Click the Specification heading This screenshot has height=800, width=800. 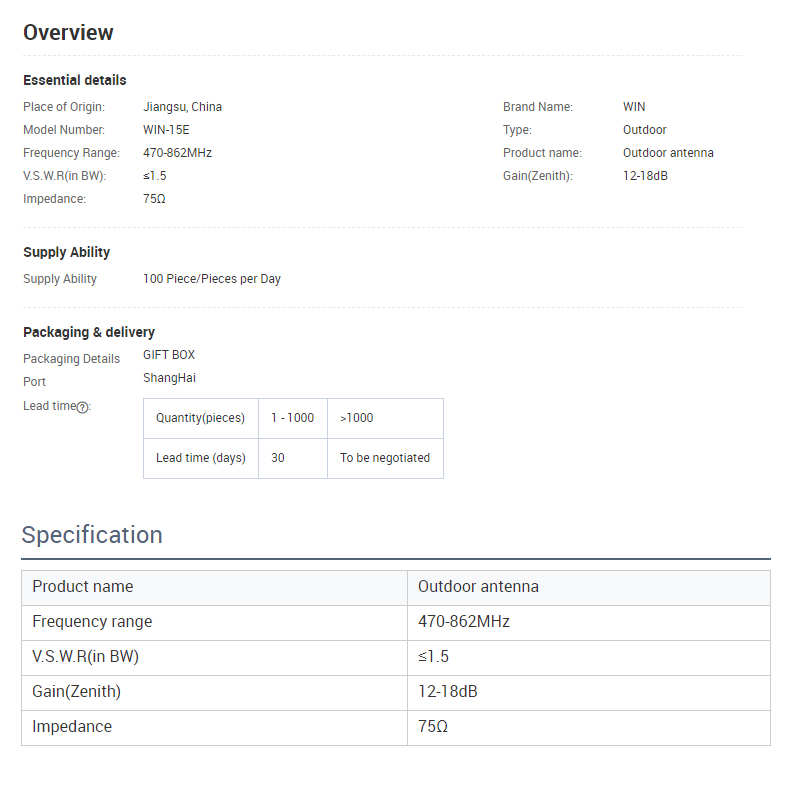point(92,535)
